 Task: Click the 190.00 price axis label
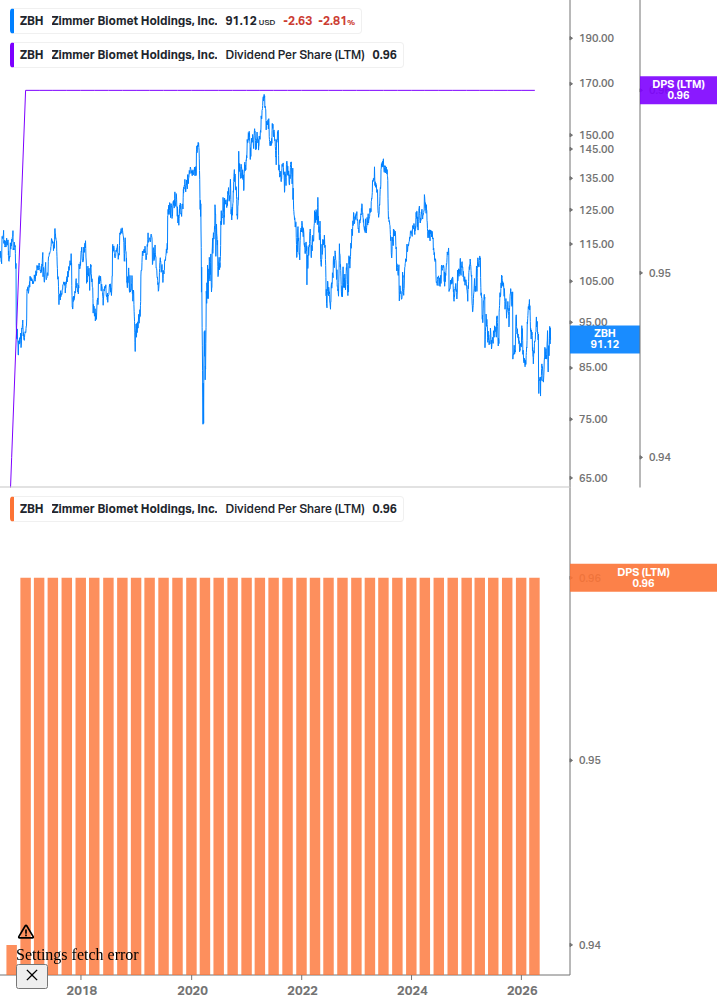(x=597, y=38)
